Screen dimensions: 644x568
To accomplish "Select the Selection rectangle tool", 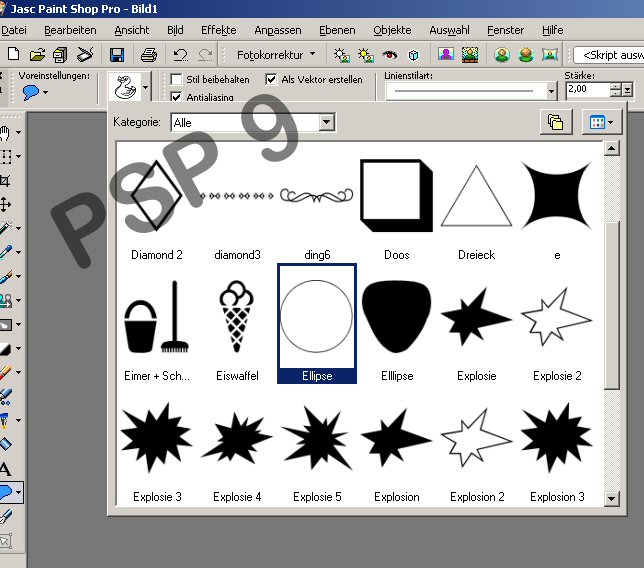I will click(x=5, y=156).
